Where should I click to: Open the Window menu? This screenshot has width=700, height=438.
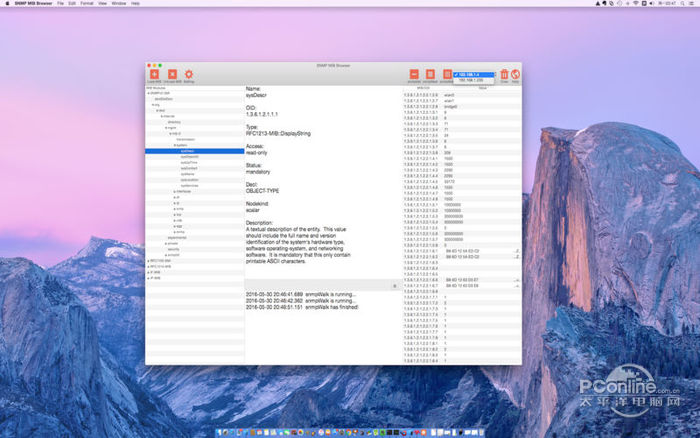point(119,3)
